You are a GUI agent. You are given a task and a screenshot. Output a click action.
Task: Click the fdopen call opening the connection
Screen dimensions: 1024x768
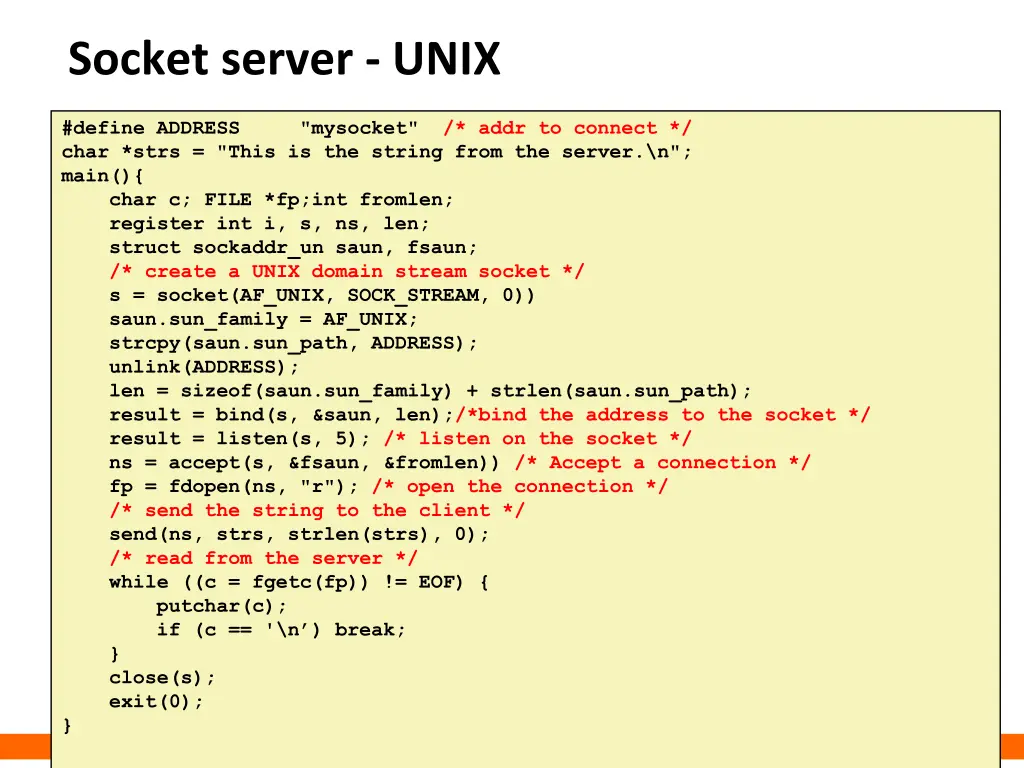[235, 486]
